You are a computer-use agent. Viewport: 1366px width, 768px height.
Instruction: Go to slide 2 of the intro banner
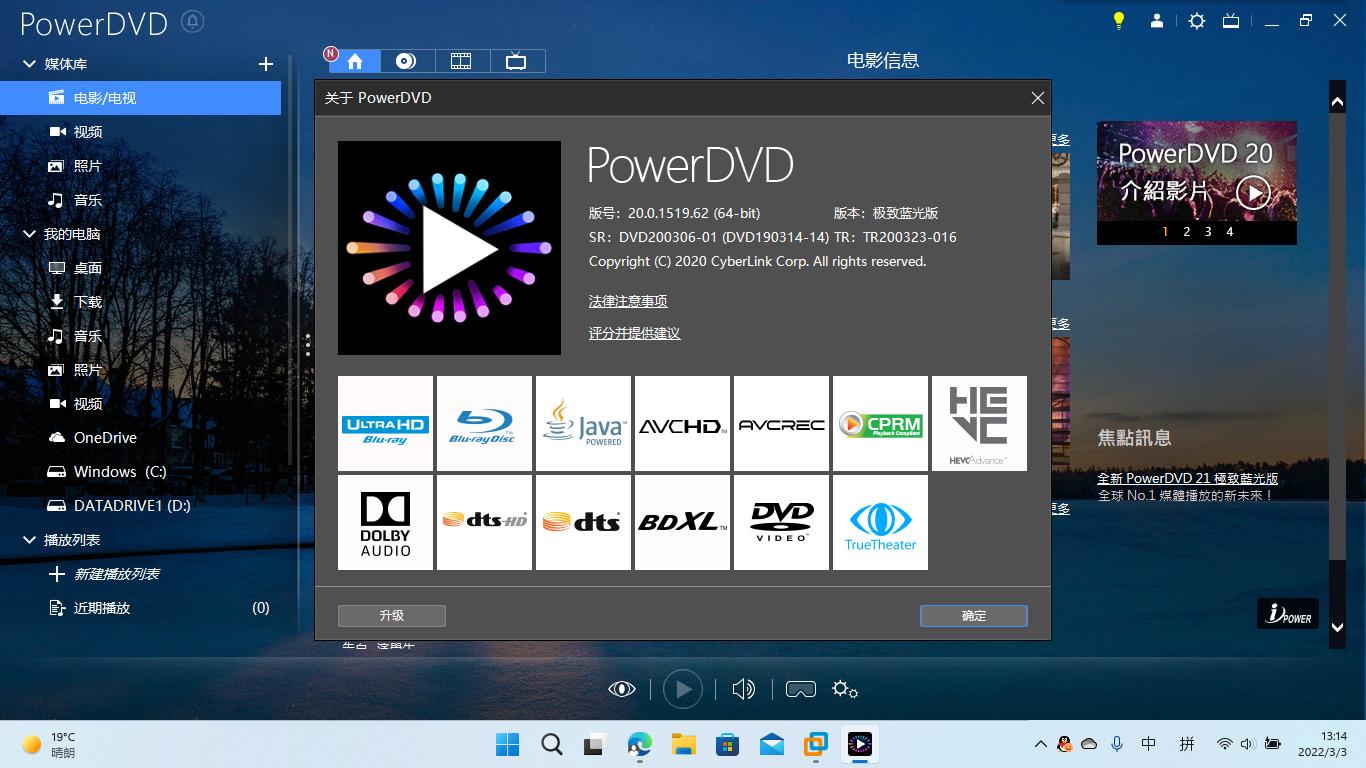[x=1186, y=232]
